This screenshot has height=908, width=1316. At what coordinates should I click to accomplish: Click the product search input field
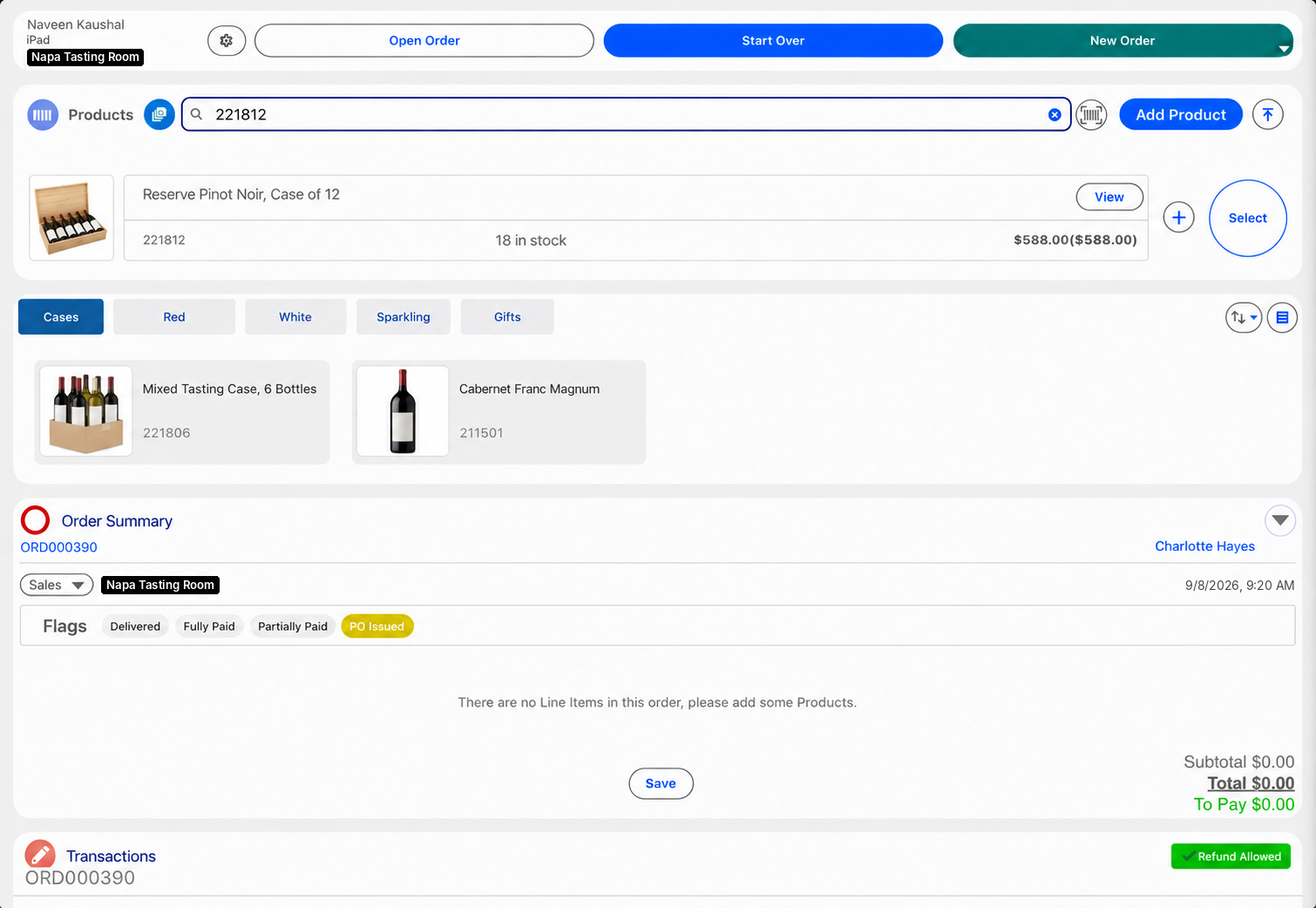coord(626,114)
